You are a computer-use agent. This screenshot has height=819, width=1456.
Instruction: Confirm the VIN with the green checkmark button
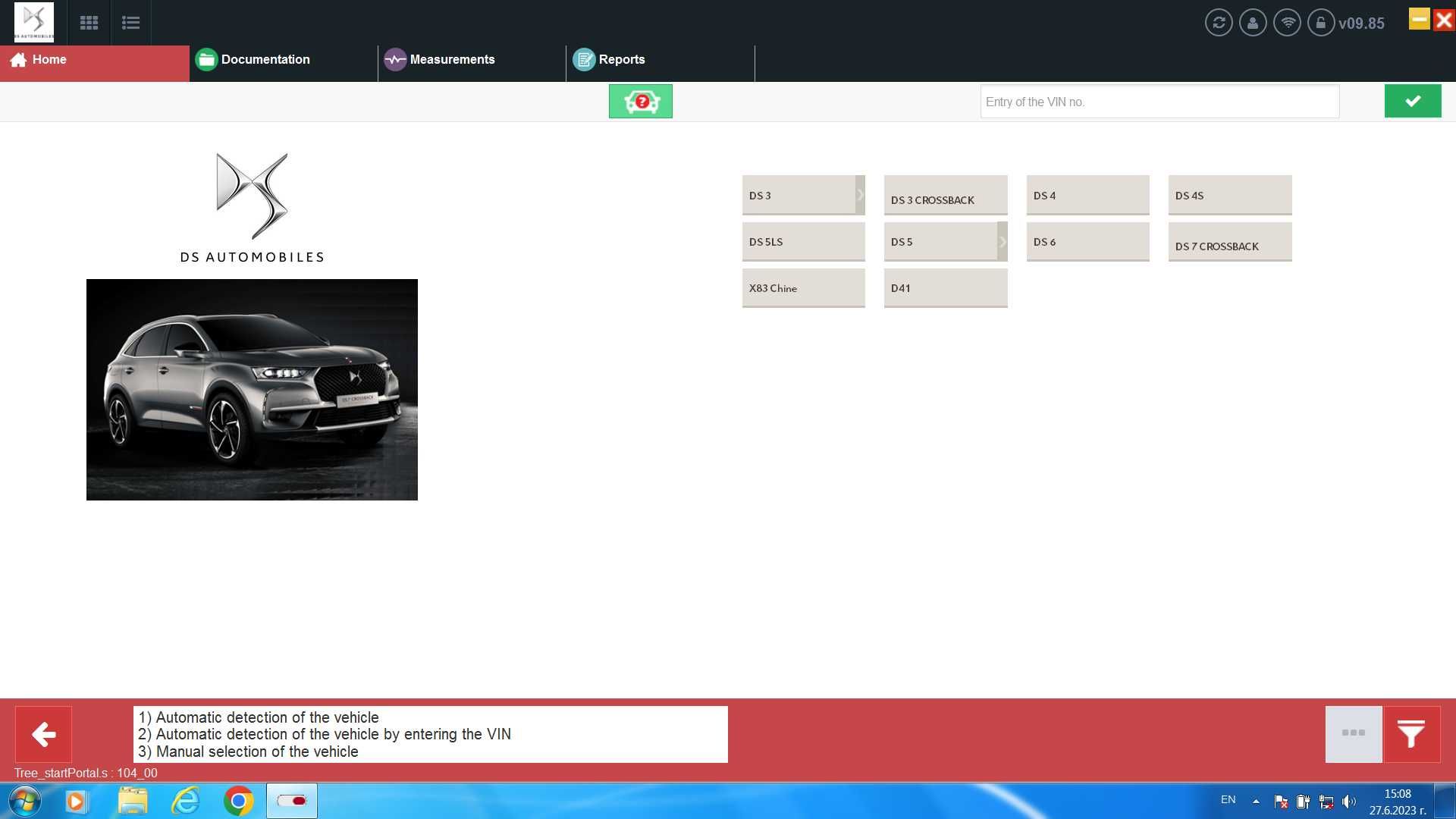click(1413, 101)
